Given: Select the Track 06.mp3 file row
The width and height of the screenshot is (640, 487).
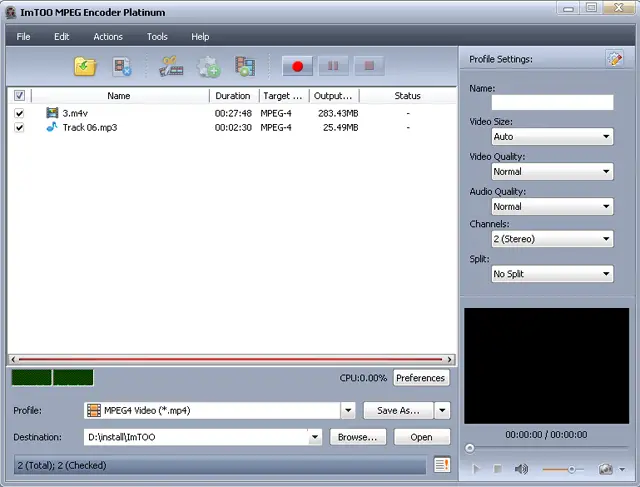Looking at the screenshot, I should point(231,127).
